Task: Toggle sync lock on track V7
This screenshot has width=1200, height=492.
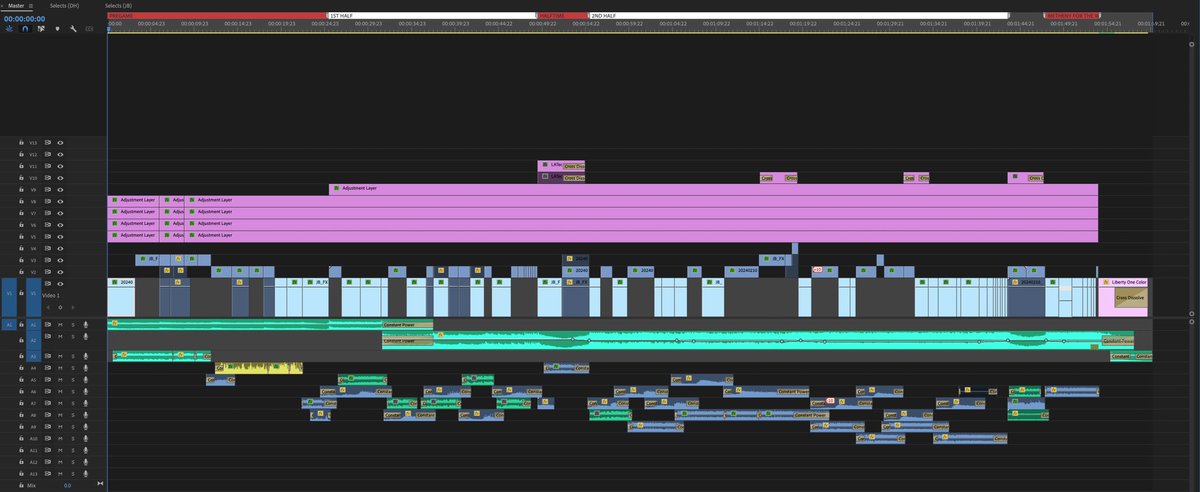Action: point(47,213)
